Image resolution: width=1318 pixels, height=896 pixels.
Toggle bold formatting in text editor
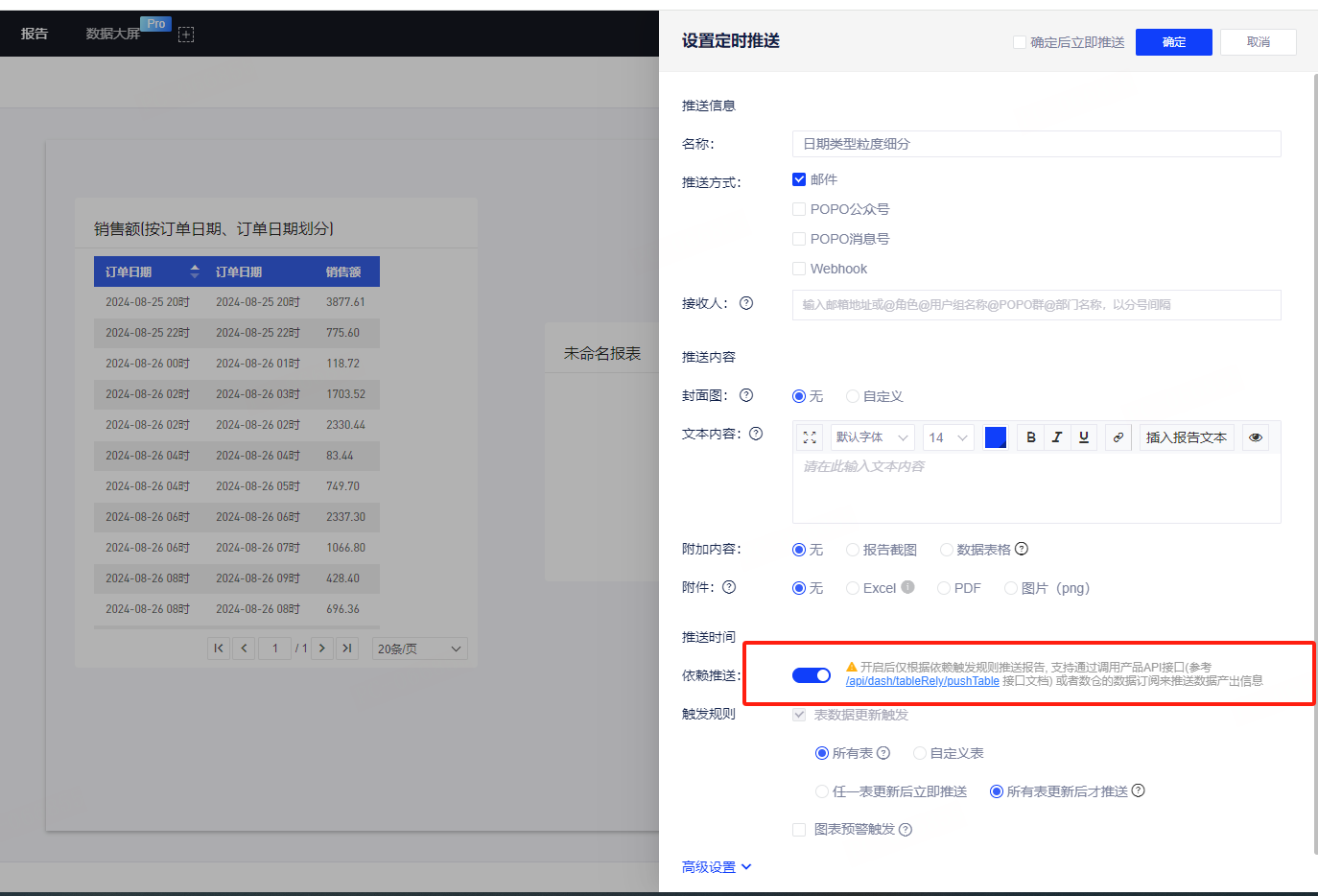click(1031, 437)
